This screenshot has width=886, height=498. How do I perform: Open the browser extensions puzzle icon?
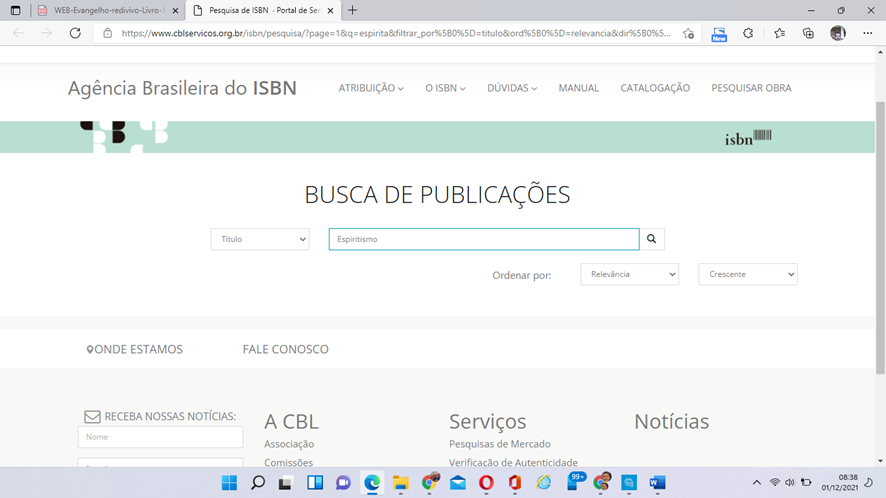click(x=748, y=33)
